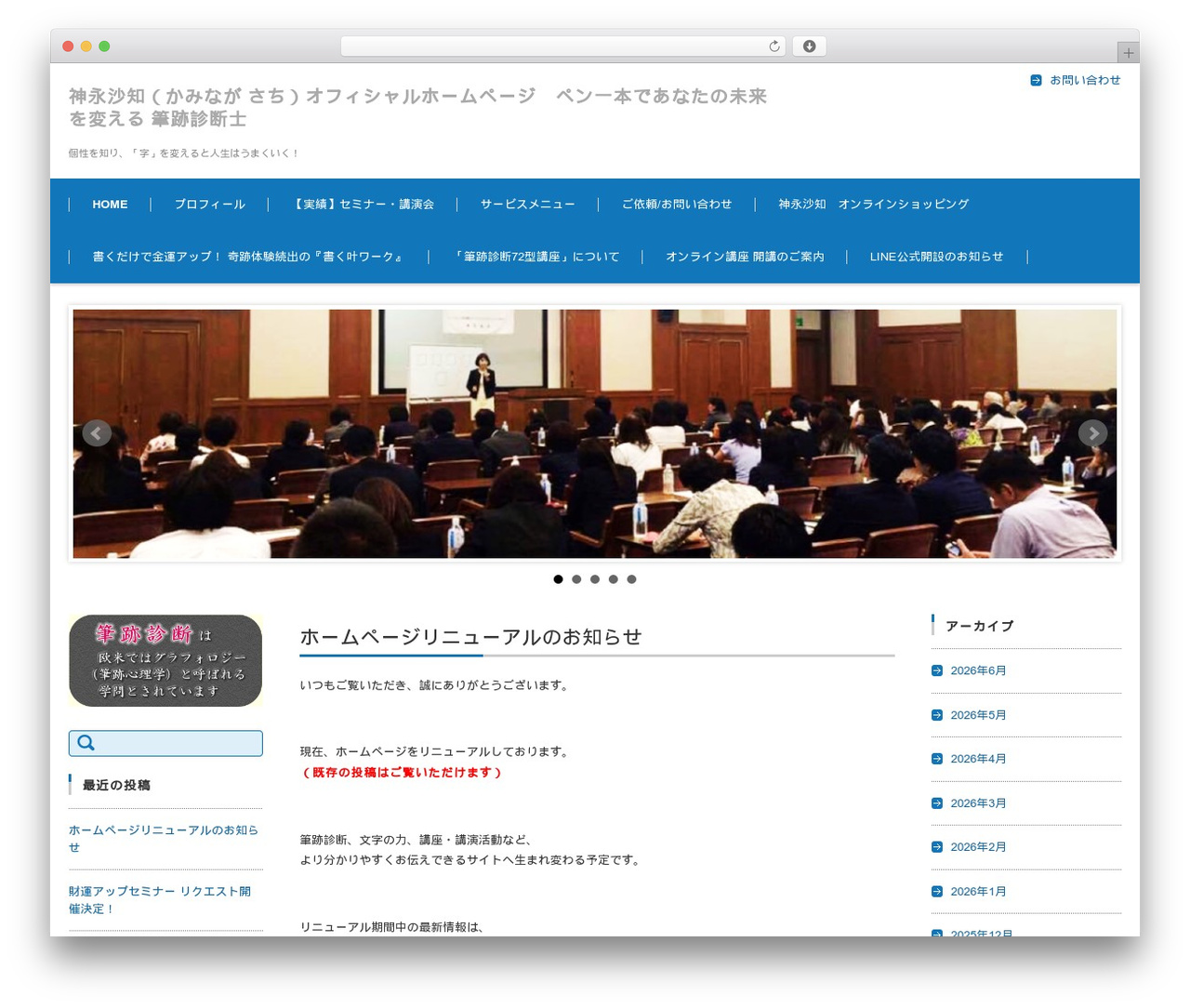Click the site title 神永沙知 オフィシャルホームページ

(x=417, y=107)
